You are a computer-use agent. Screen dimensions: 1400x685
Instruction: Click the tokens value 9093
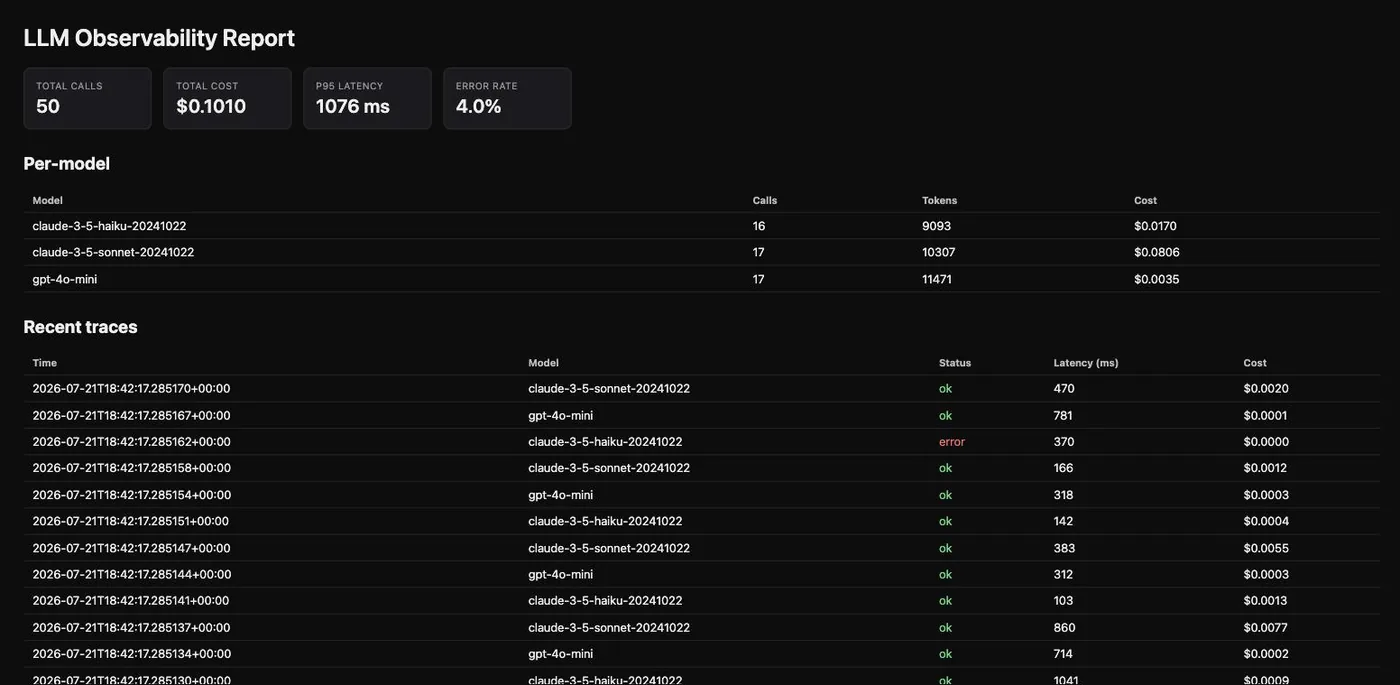(937, 226)
